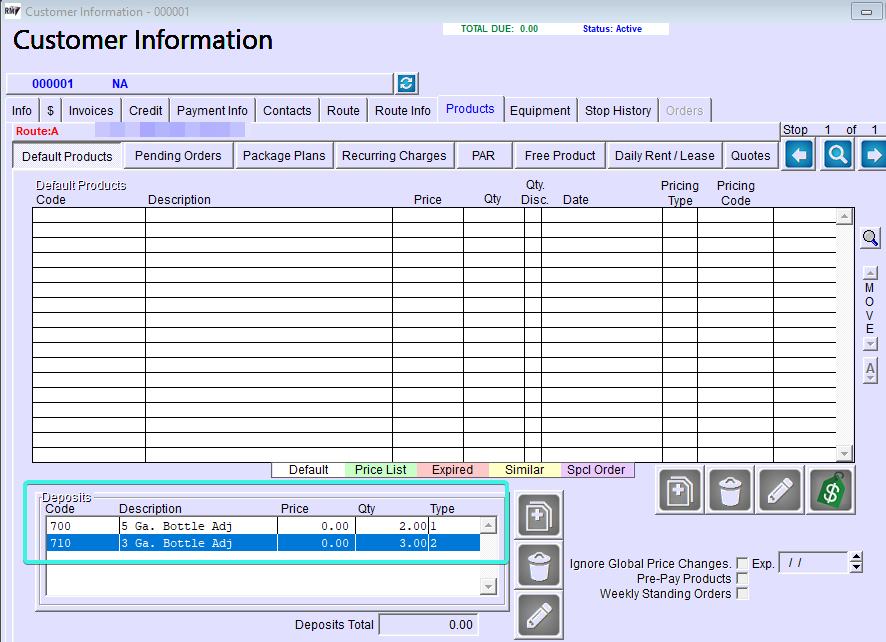Image resolution: width=886 pixels, height=642 pixels.
Task: Switch to the Stop History tab
Action: [x=618, y=111]
